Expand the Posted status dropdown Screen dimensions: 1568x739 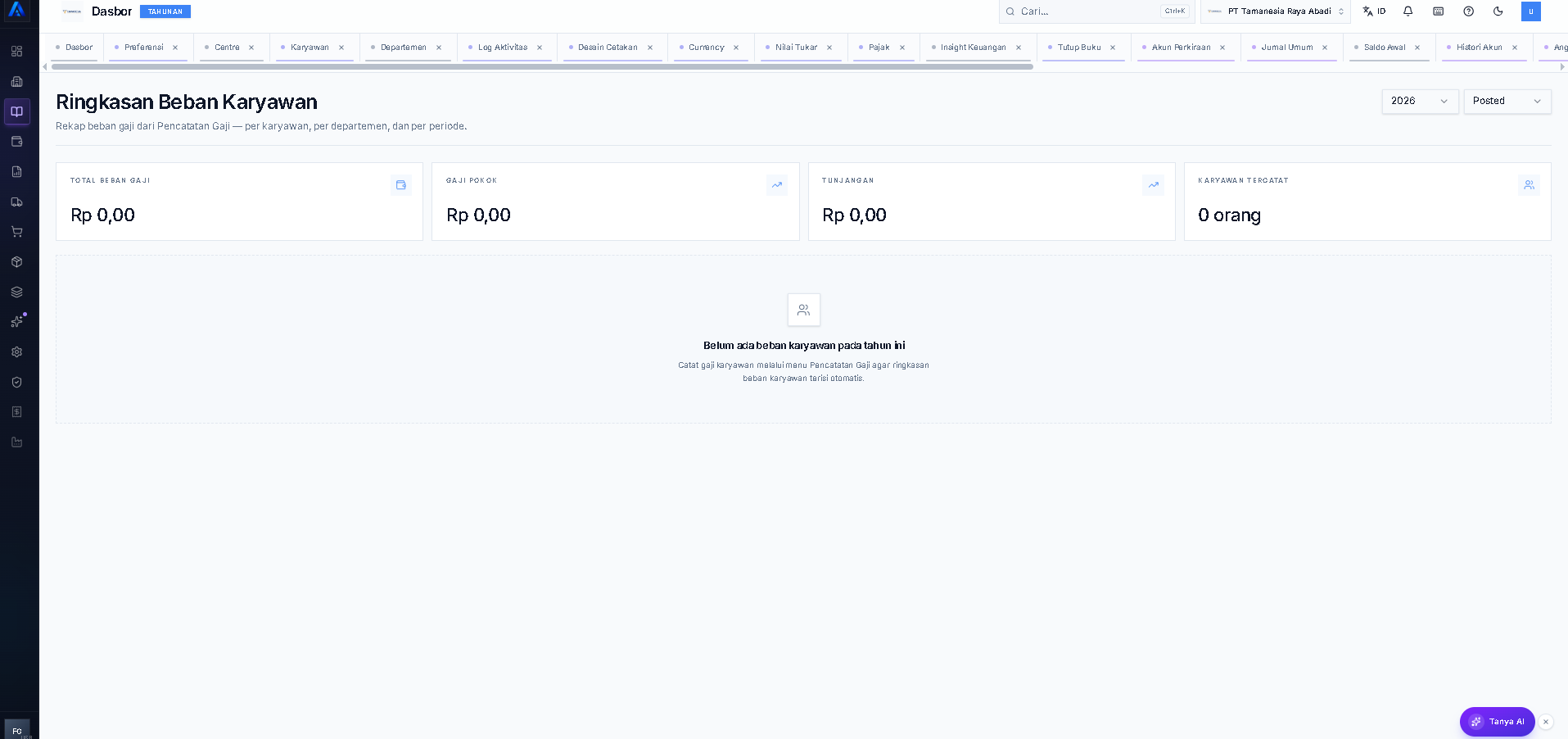coord(1507,101)
